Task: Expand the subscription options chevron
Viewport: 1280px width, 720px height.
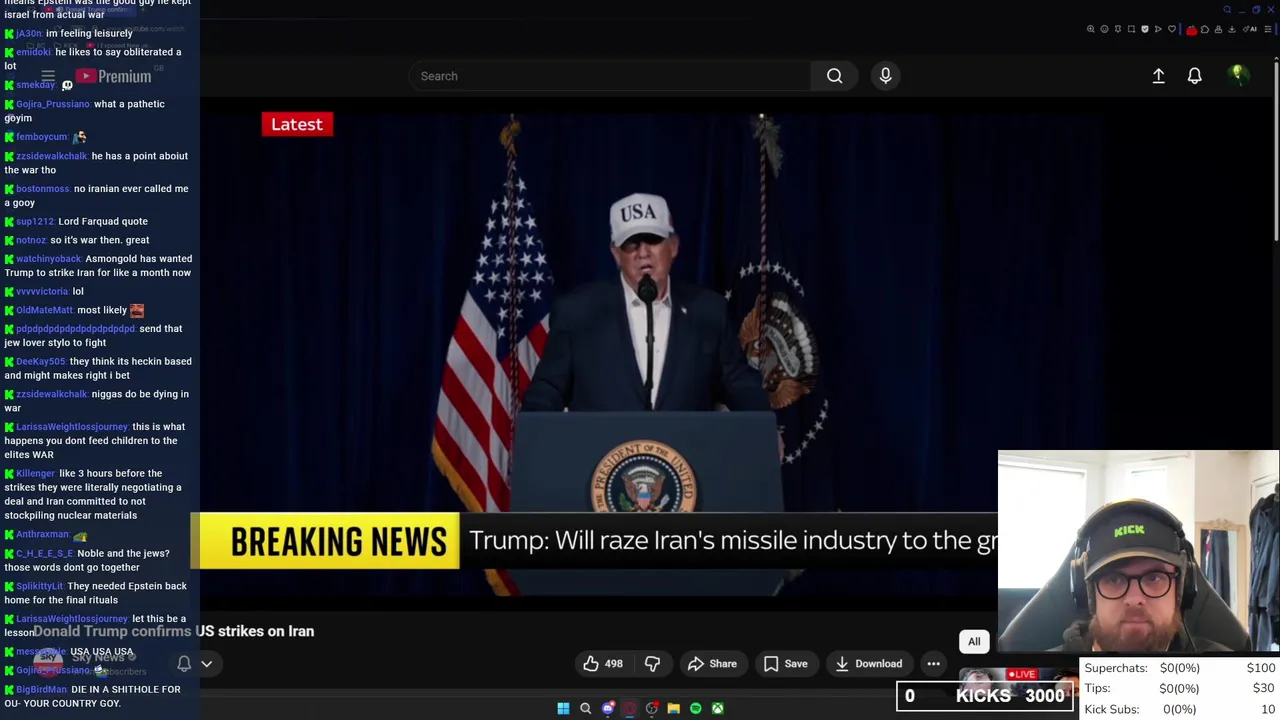Action: pyautogui.click(x=207, y=664)
